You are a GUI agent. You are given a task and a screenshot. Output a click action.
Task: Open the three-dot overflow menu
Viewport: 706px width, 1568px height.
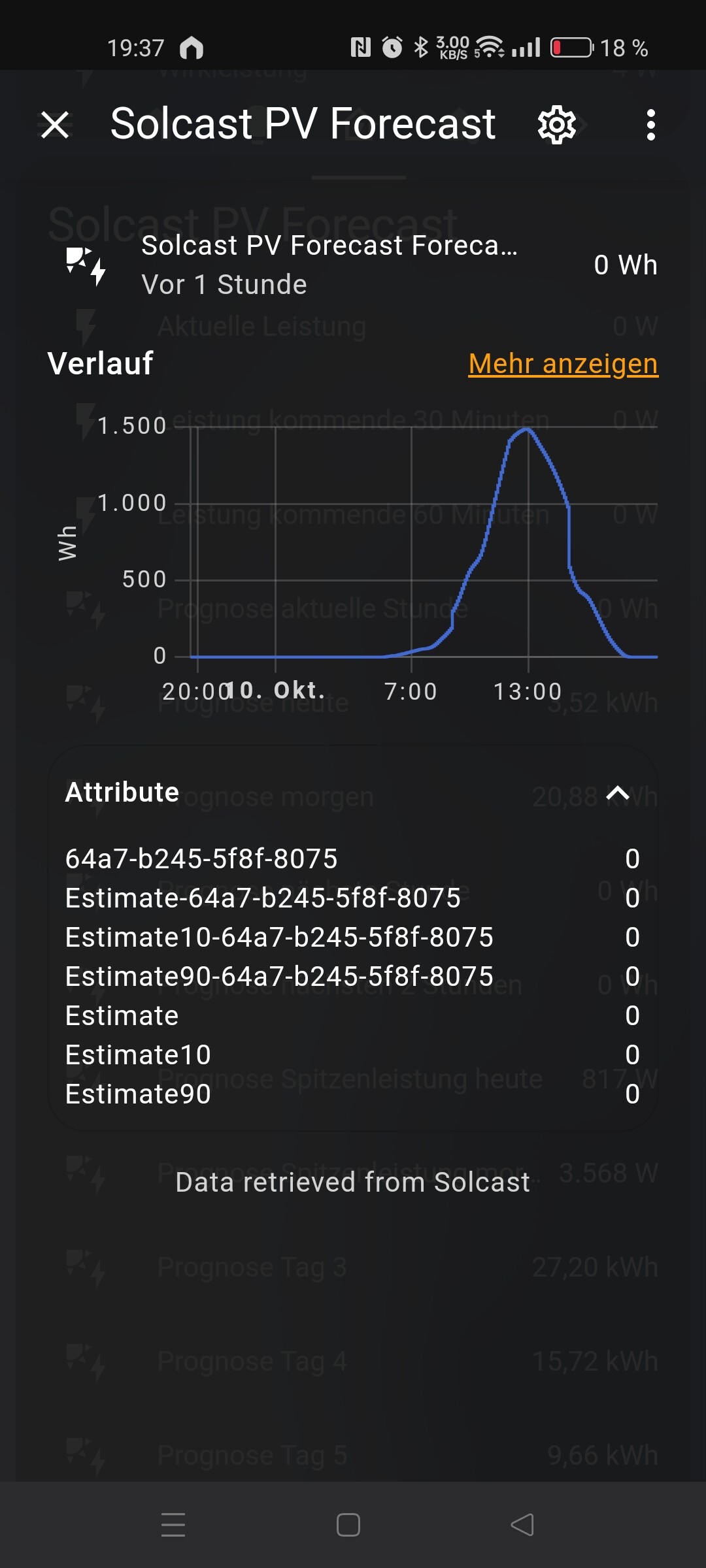[650, 124]
